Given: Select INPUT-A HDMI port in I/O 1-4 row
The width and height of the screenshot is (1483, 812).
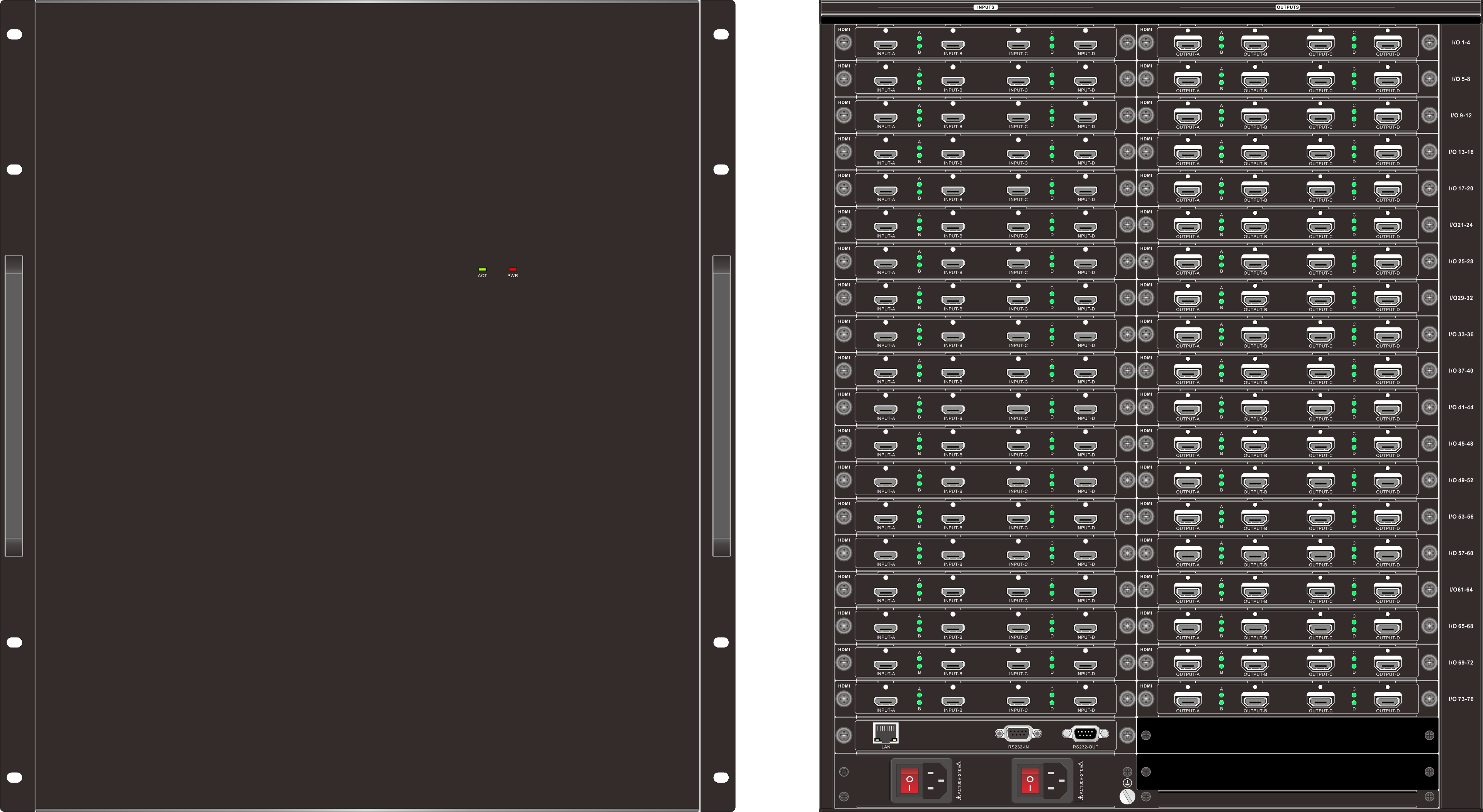Looking at the screenshot, I should click(x=886, y=45).
